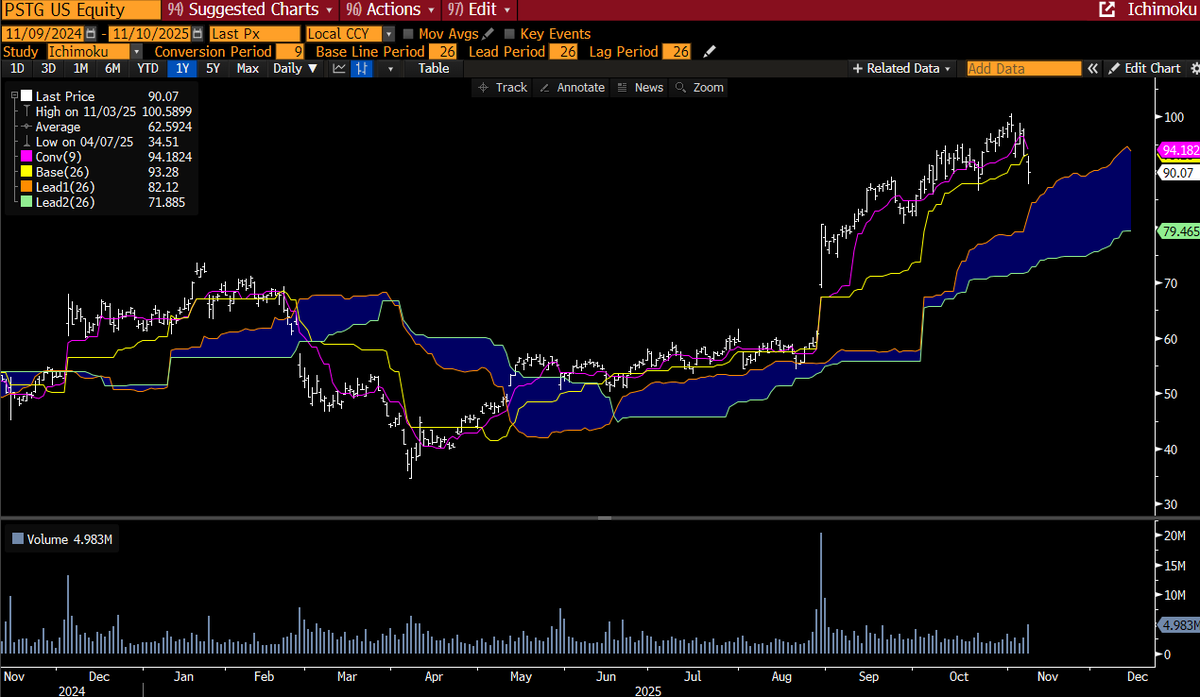Image resolution: width=1200 pixels, height=697 pixels.
Task: Click the Base(26) yellow color swatch
Action: point(27,172)
